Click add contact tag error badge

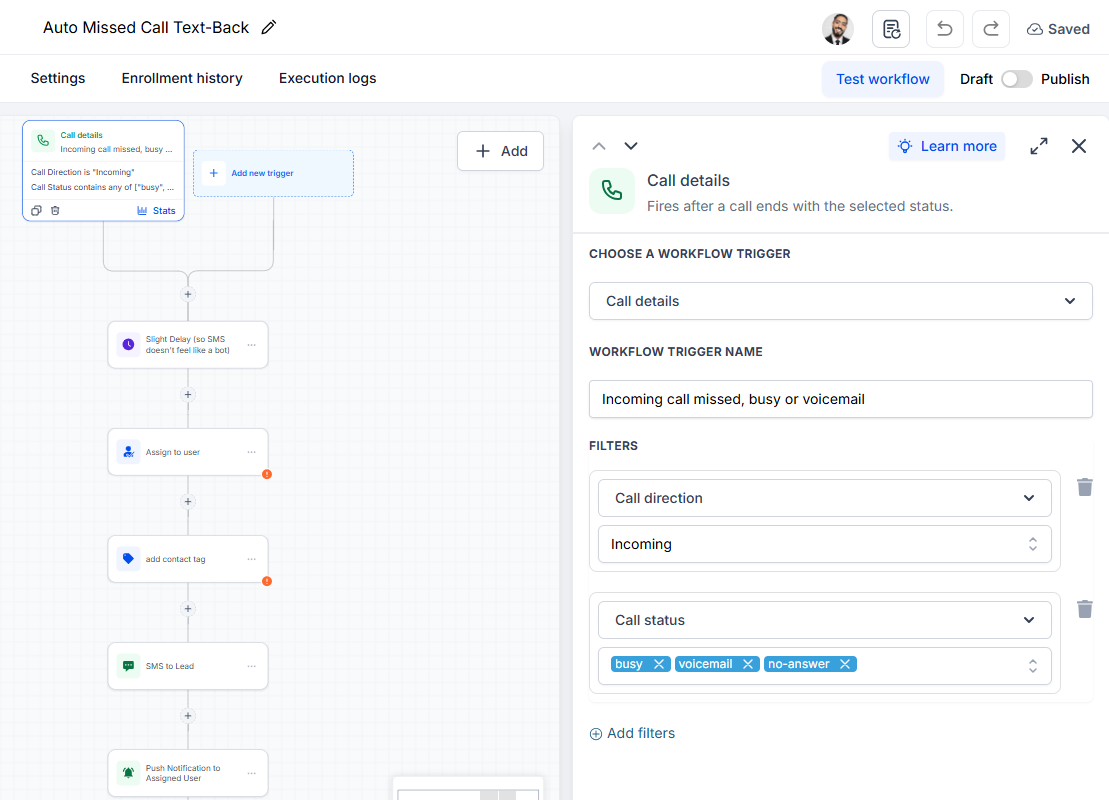[267, 581]
